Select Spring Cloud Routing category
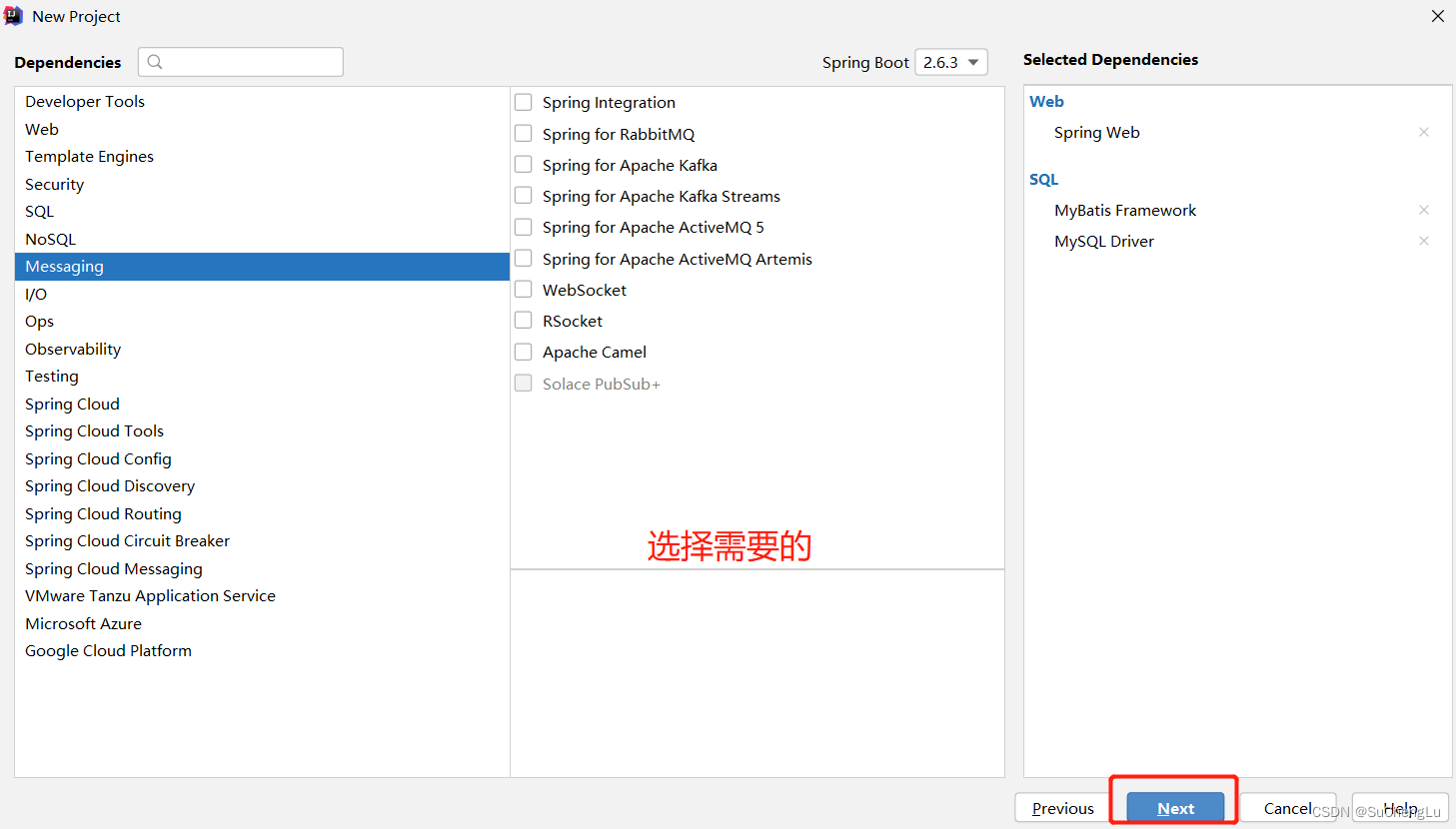1456x829 pixels. pyautogui.click(x=262, y=513)
